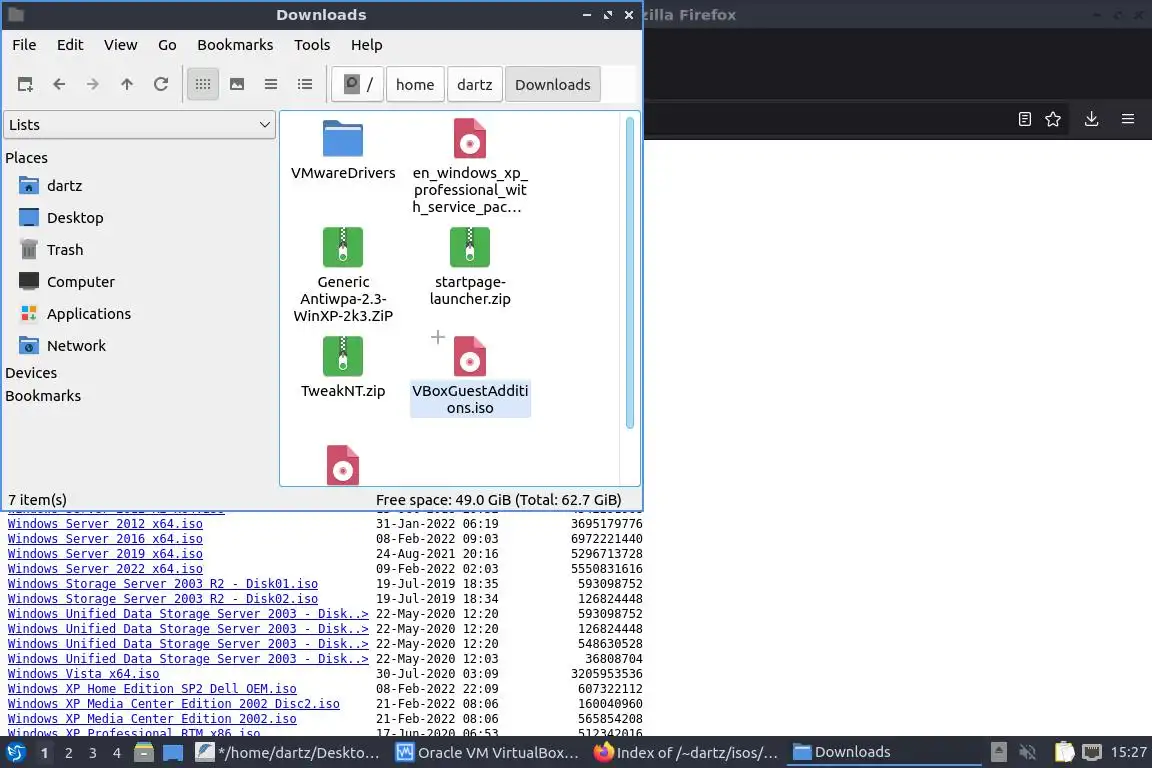Select the TweakNT.zip archive
This screenshot has height=768, width=1152.
coord(343,366)
